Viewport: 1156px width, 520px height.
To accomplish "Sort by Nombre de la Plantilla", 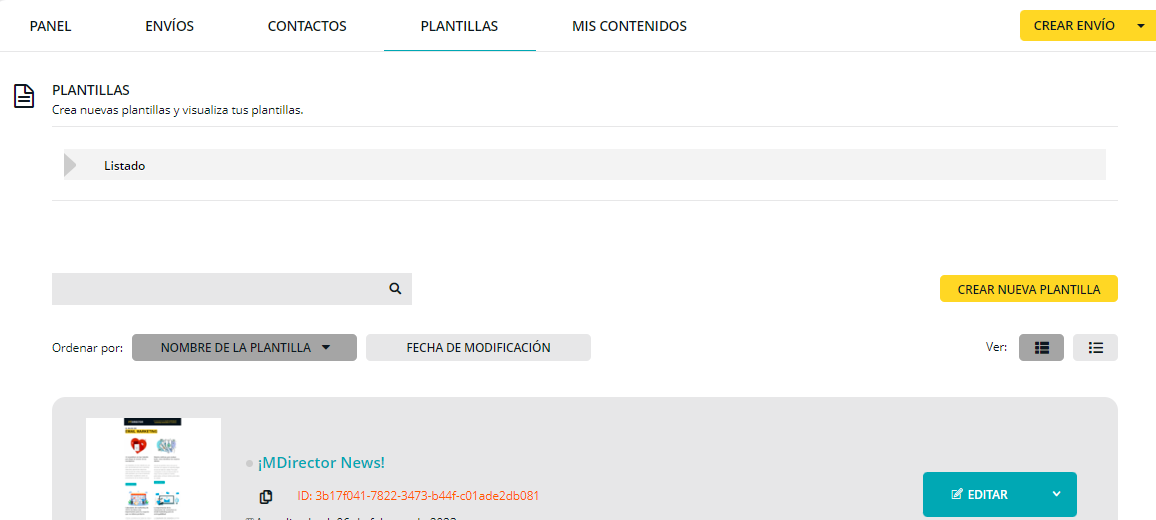I will 244,348.
